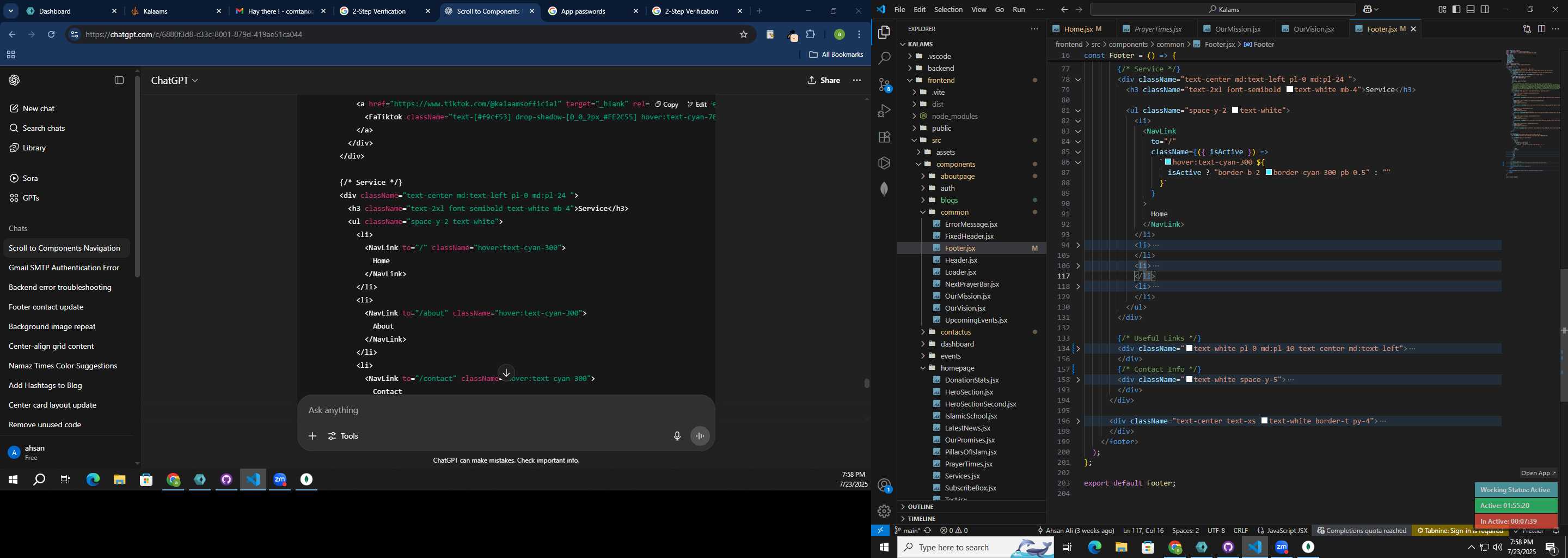
Task: Open VS Code Explorer view icon
Action: pos(884,33)
